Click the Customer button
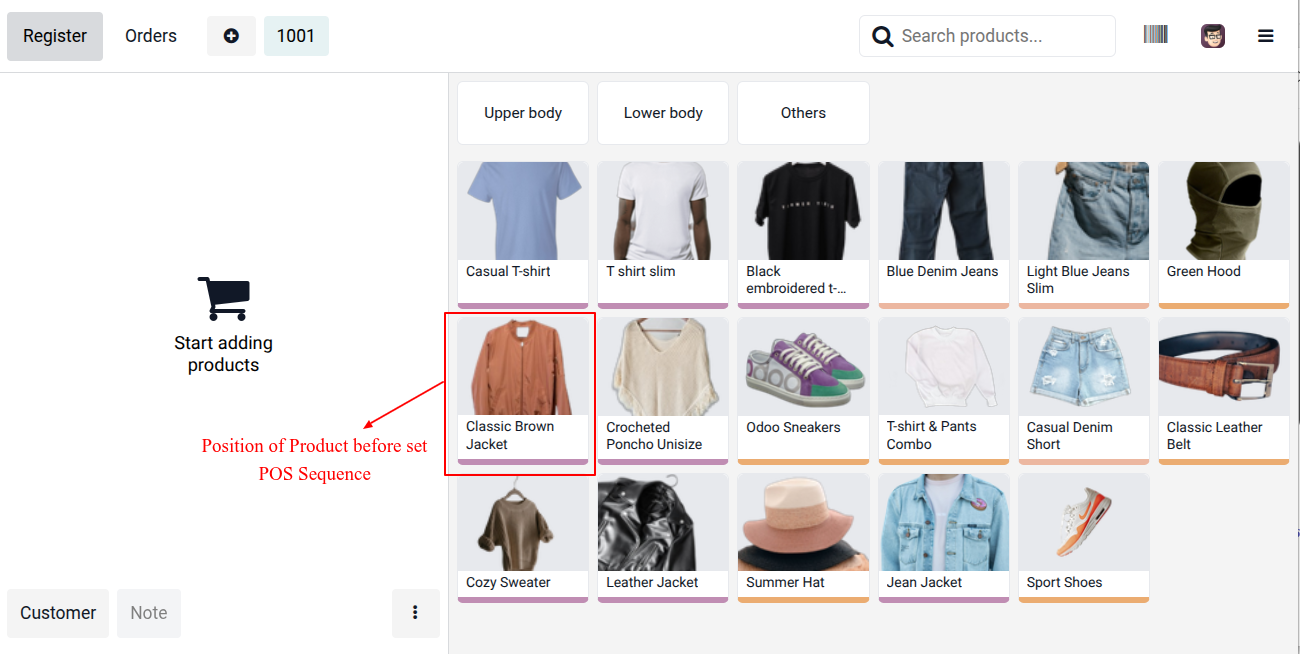The height and width of the screenshot is (654, 1300). point(58,613)
